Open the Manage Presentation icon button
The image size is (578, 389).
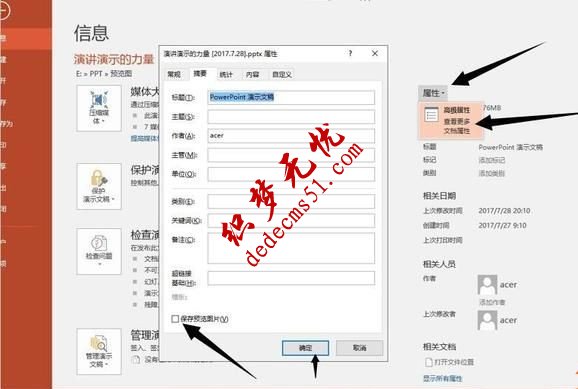pos(99,351)
